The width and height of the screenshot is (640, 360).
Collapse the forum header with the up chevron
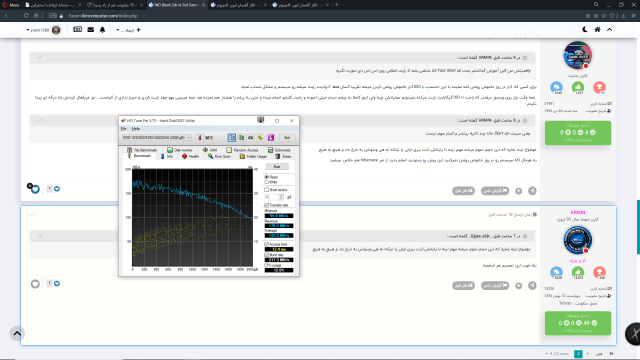(x=609, y=29)
